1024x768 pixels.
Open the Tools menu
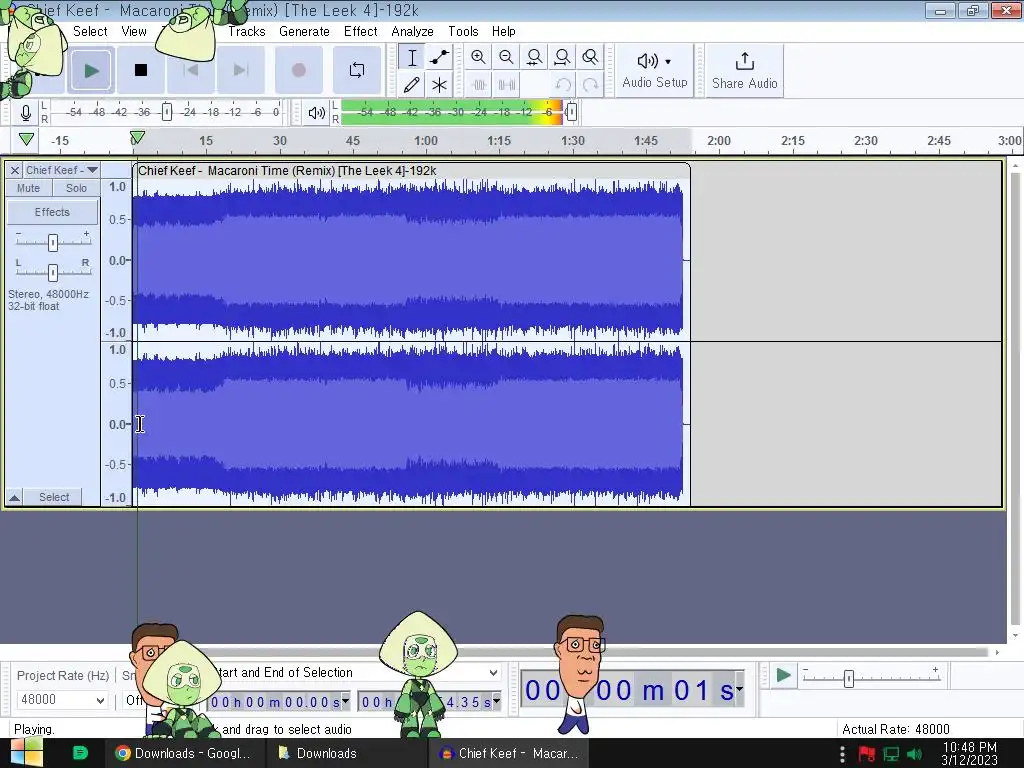tap(463, 31)
